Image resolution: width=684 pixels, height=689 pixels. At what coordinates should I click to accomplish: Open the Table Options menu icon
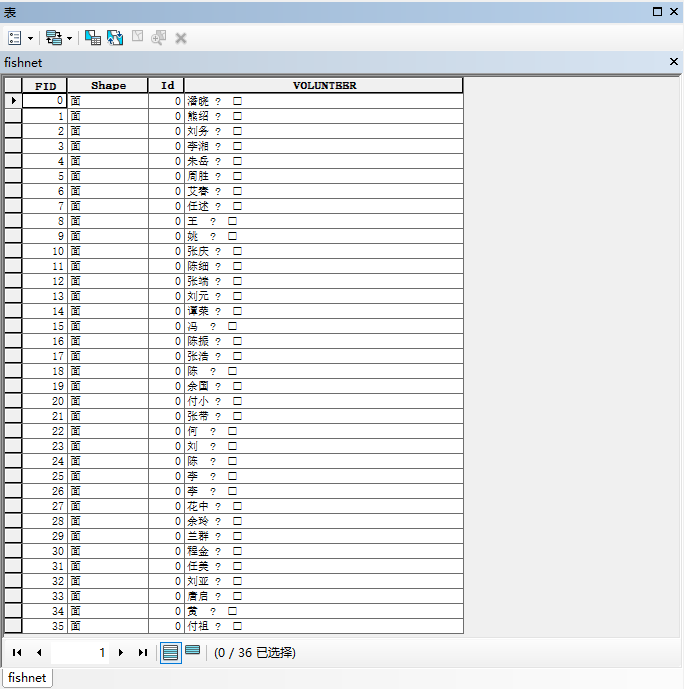pyautogui.click(x=14, y=38)
